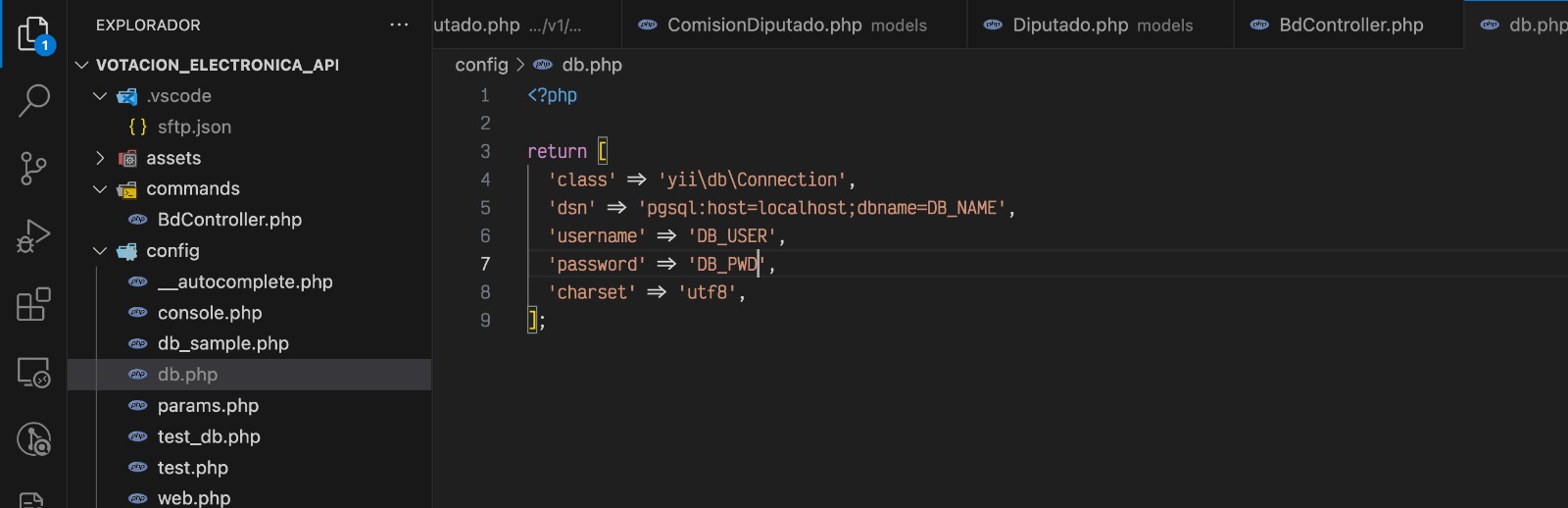This screenshot has height=508, width=1568.
Task: Open the Search view icon
Action: click(34, 100)
